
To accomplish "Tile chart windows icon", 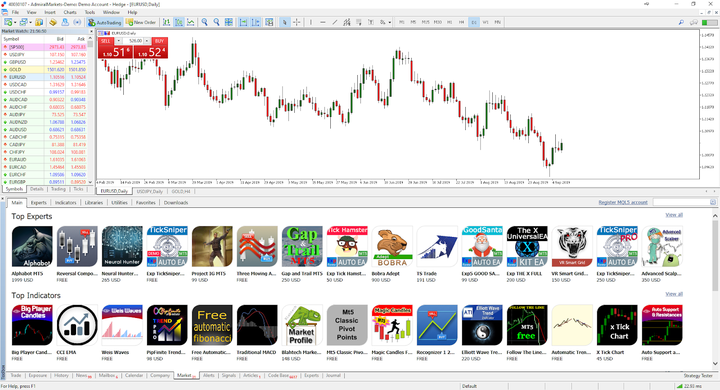I will click(x=228, y=22).
